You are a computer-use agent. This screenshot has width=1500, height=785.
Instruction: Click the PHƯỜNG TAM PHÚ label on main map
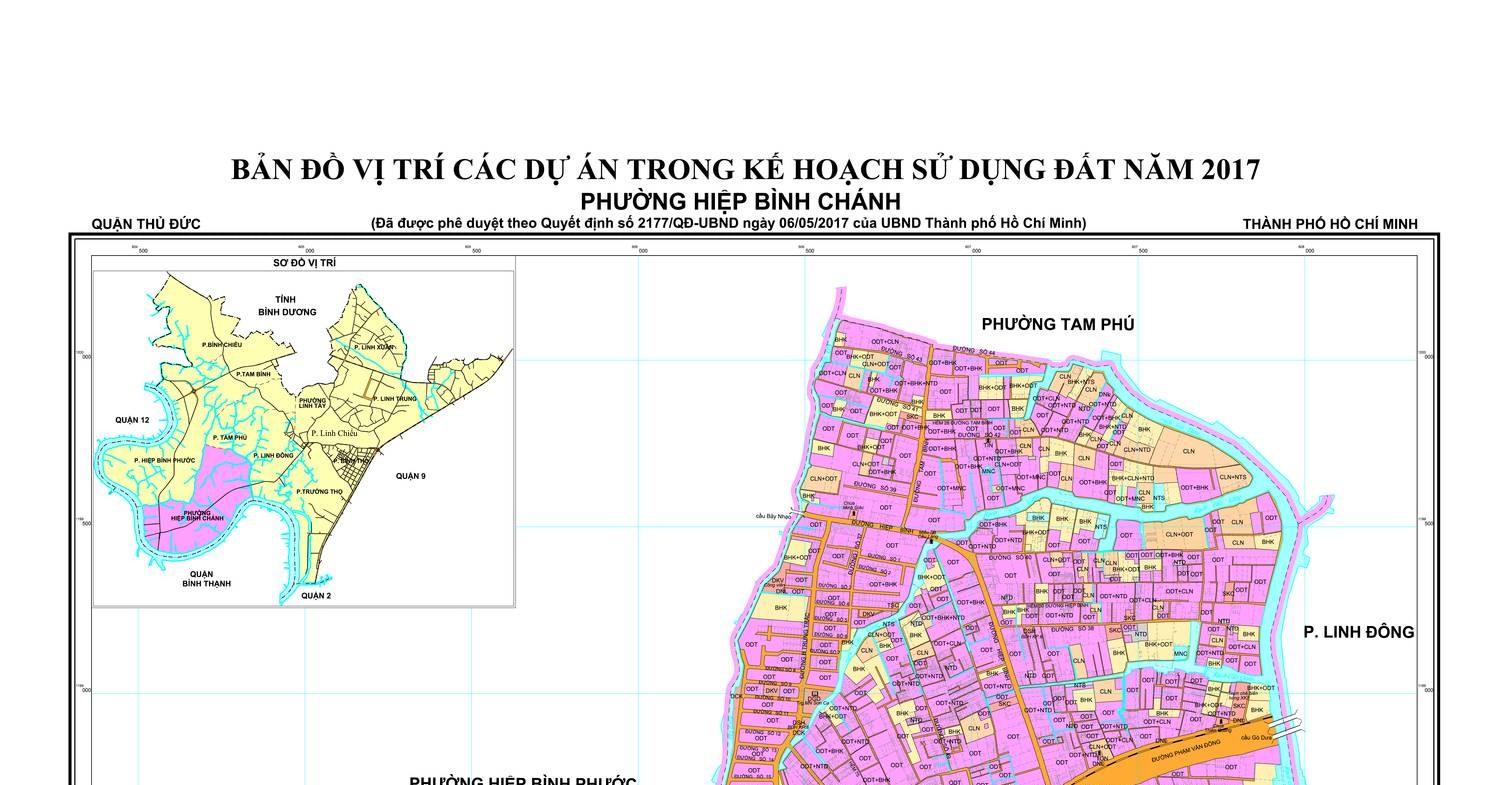1057,324
